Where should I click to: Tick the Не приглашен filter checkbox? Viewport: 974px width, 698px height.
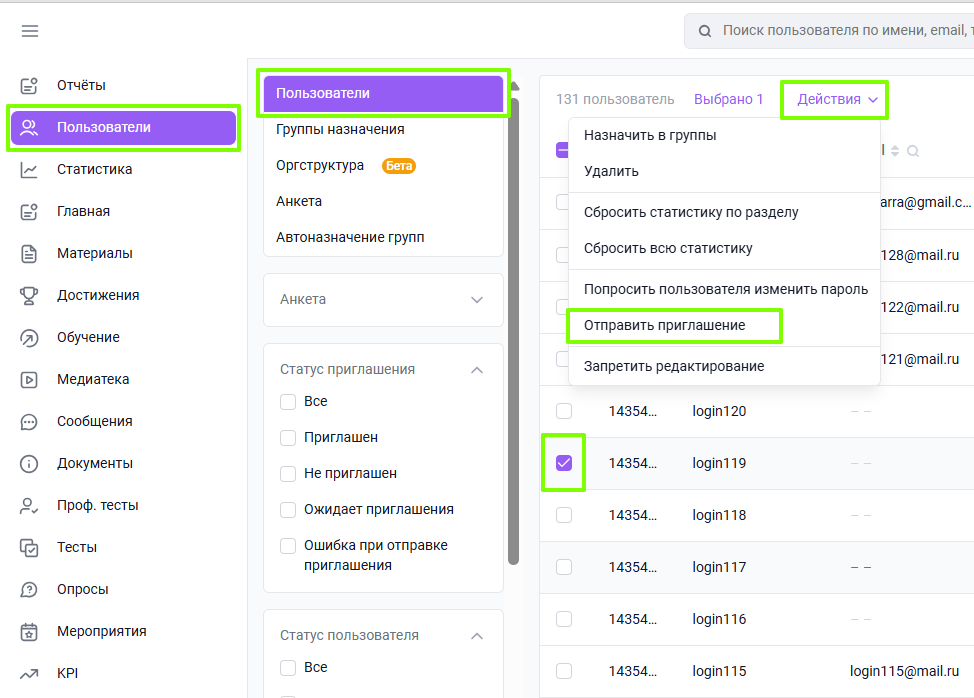[288, 474]
